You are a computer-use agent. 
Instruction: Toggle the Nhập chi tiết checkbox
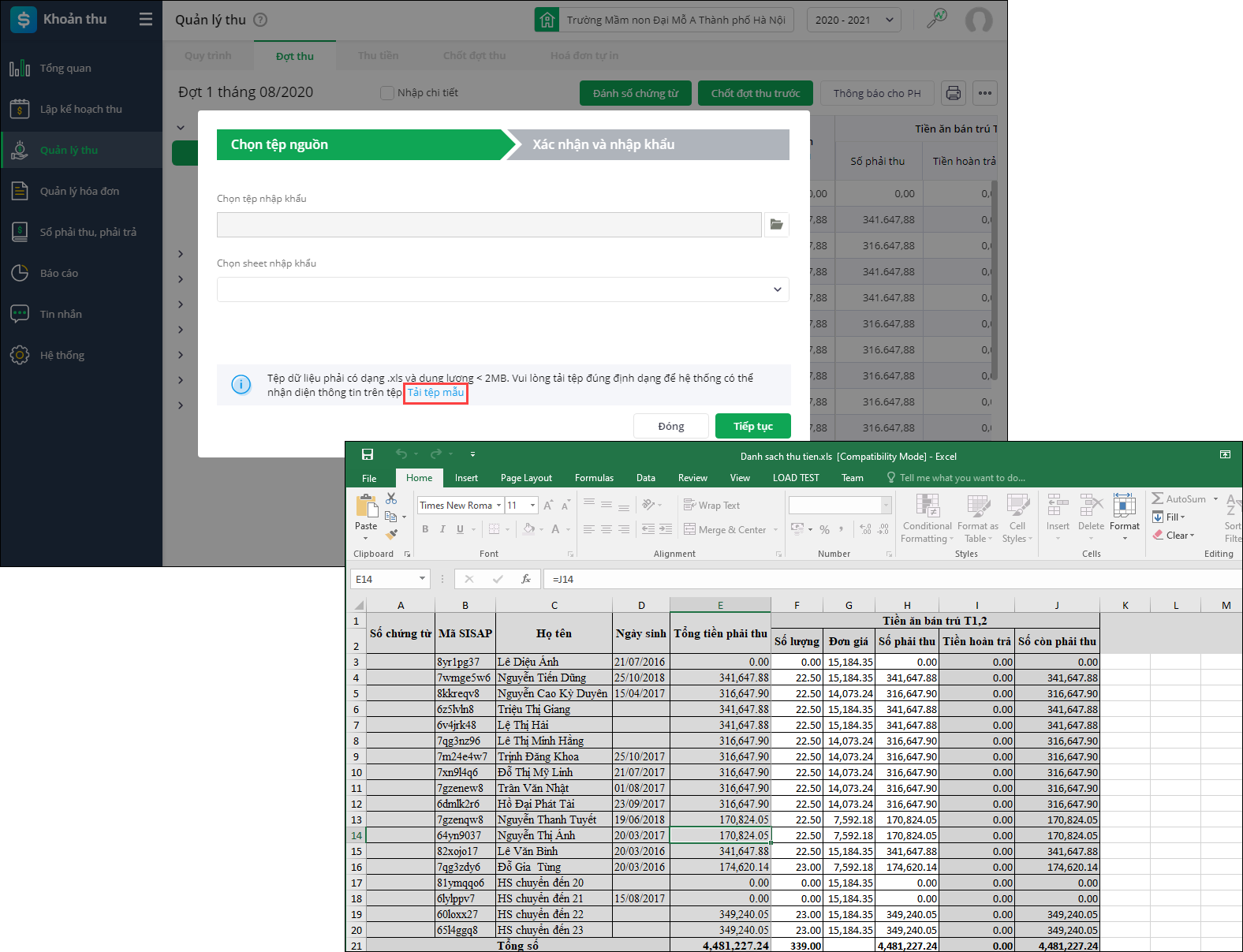[x=387, y=93]
